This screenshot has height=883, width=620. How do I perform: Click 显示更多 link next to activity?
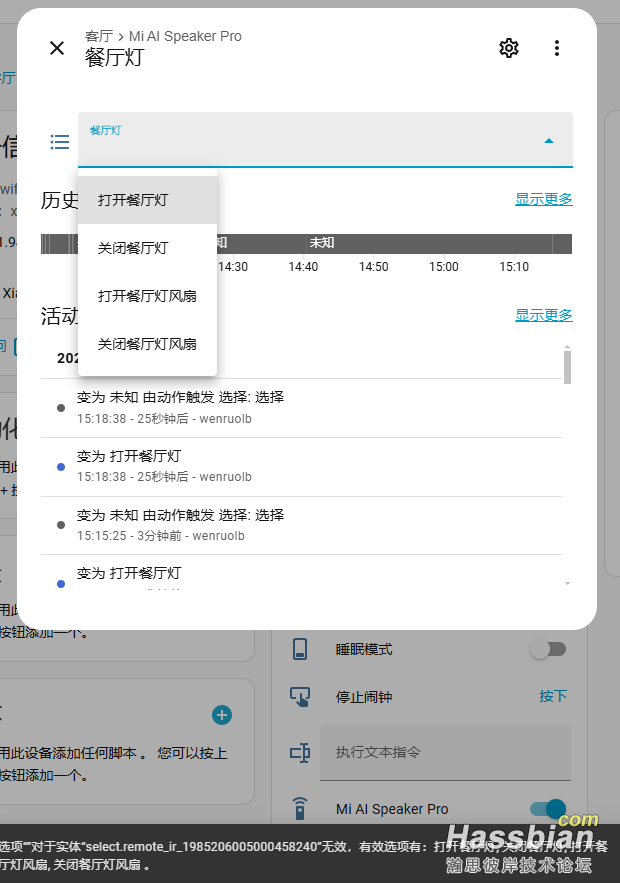tap(543, 315)
